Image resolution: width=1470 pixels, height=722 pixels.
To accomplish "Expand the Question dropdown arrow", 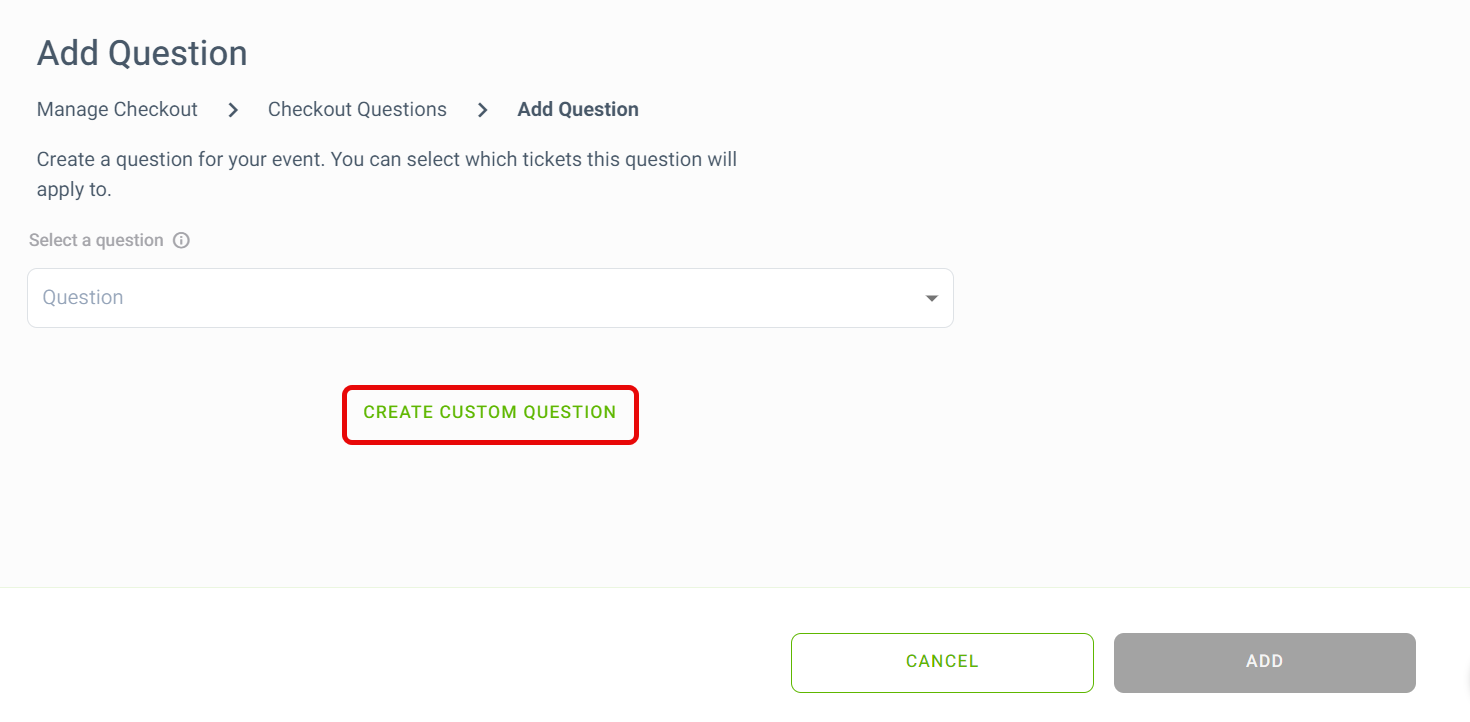I will pos(932,298).
